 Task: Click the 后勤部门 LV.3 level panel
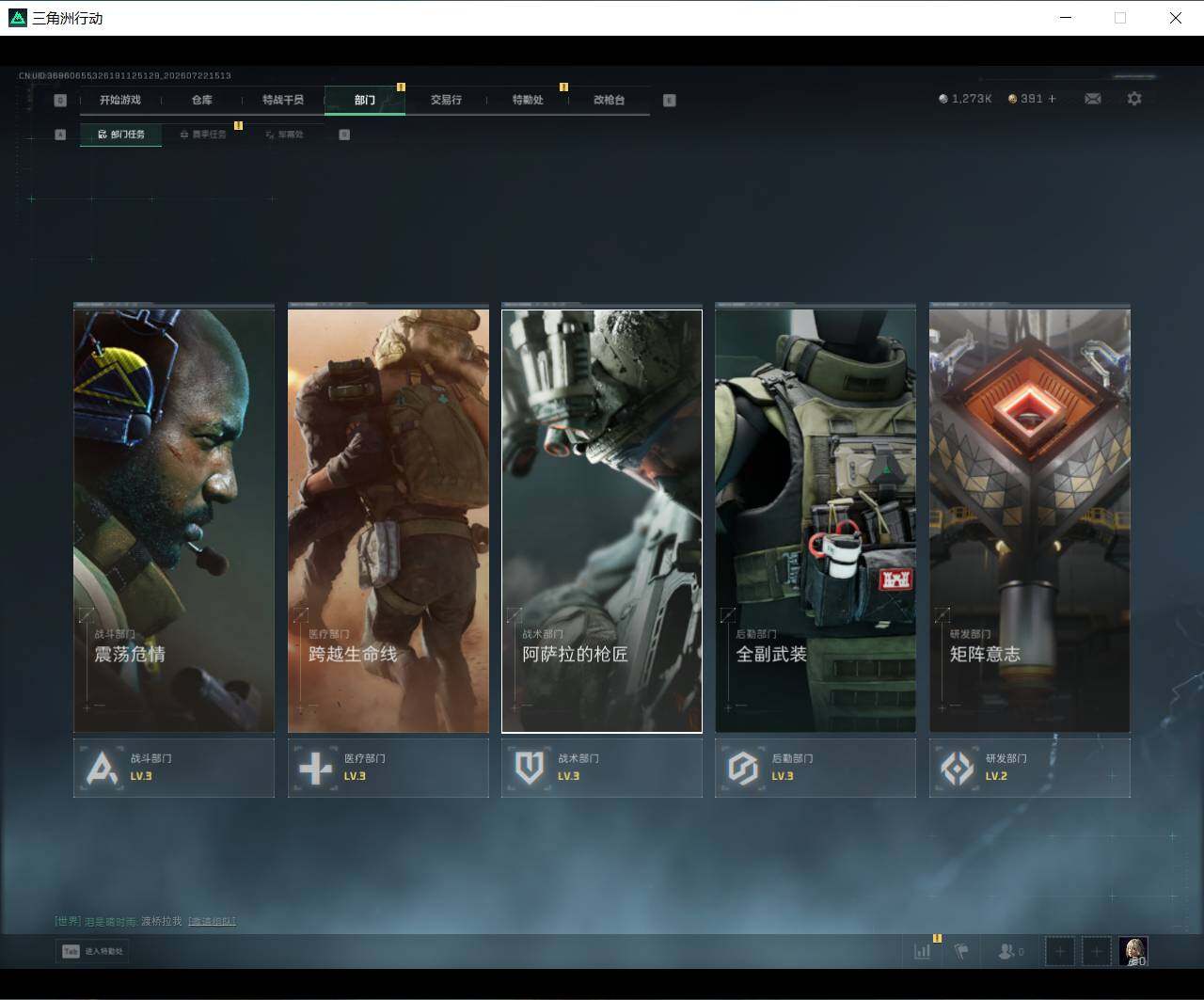pos(816,768)
